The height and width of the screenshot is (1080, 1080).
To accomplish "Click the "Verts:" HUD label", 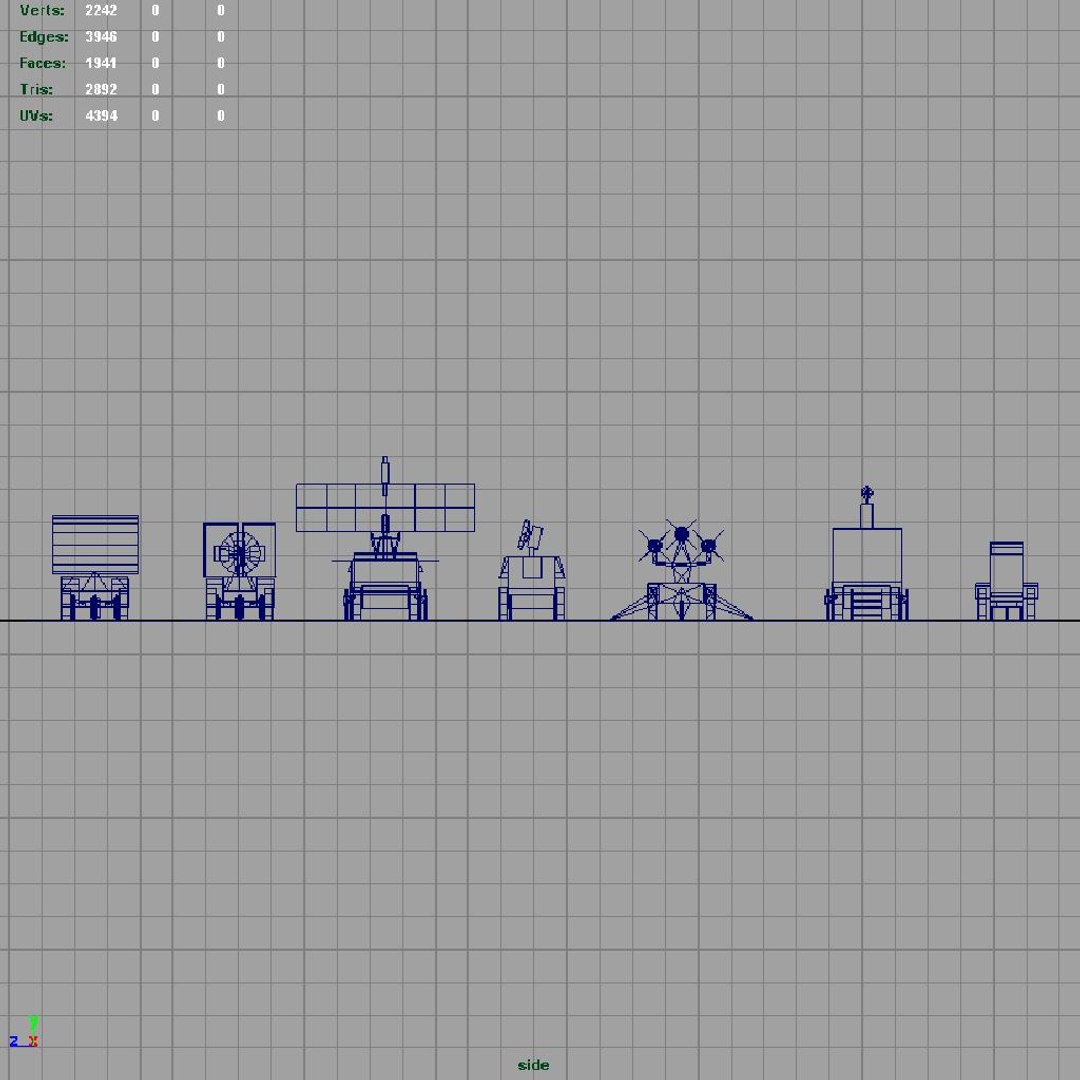I will coord(42,10).
